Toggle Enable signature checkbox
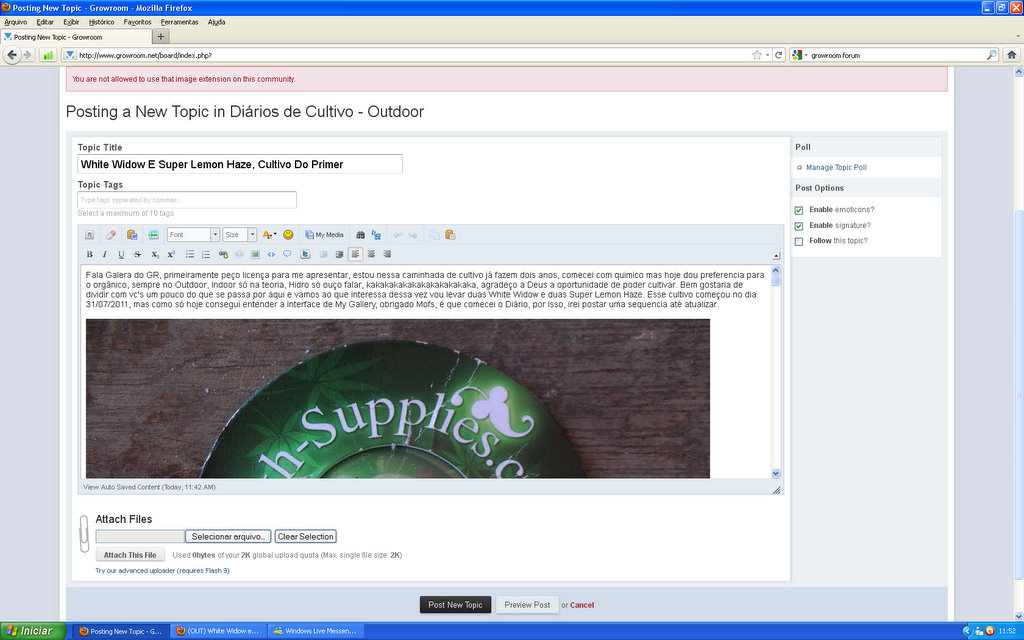This screenshot has height=640, width=1024. pos(799,226)
